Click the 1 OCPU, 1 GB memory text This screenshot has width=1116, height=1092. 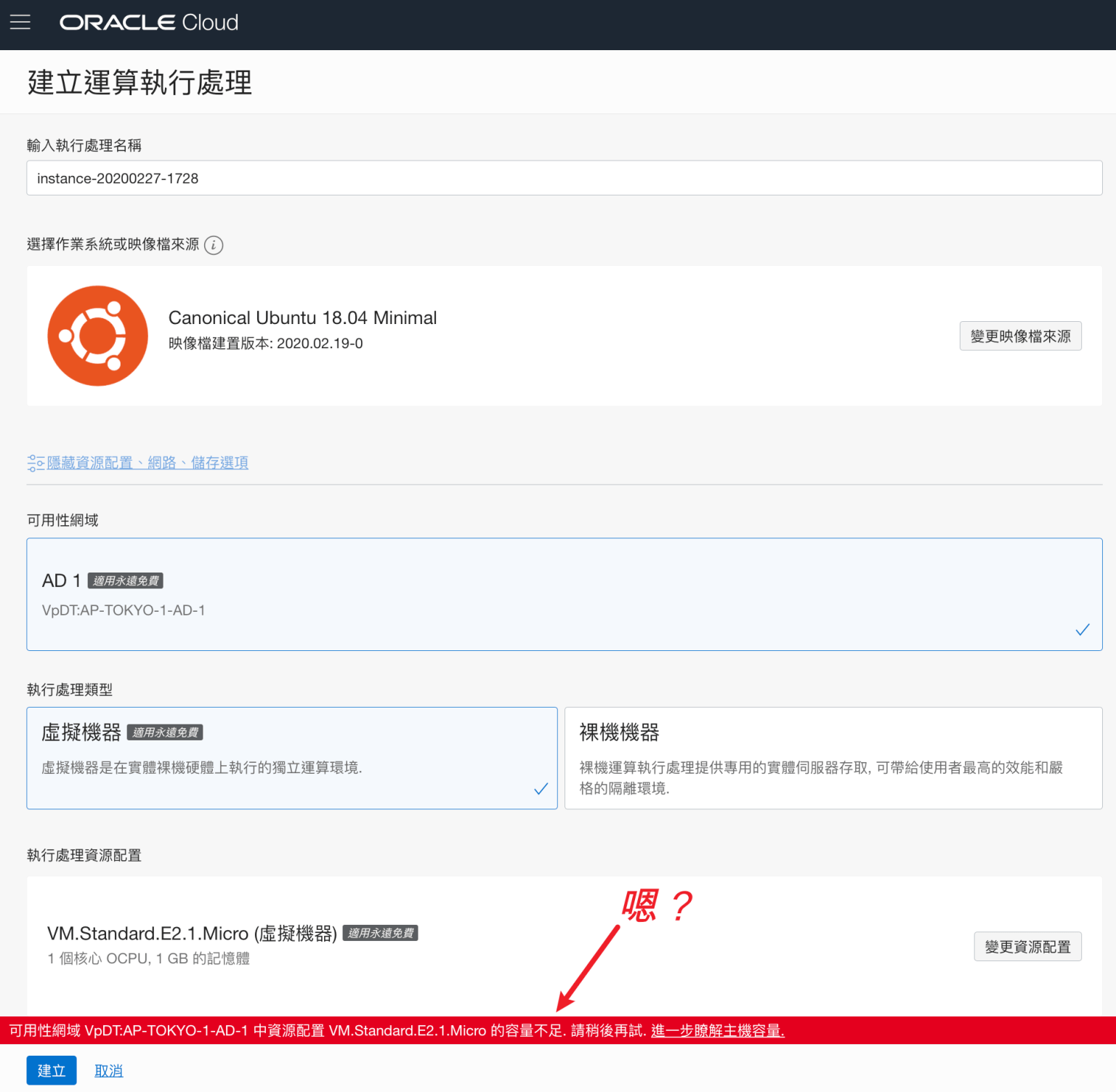[149, 959]
